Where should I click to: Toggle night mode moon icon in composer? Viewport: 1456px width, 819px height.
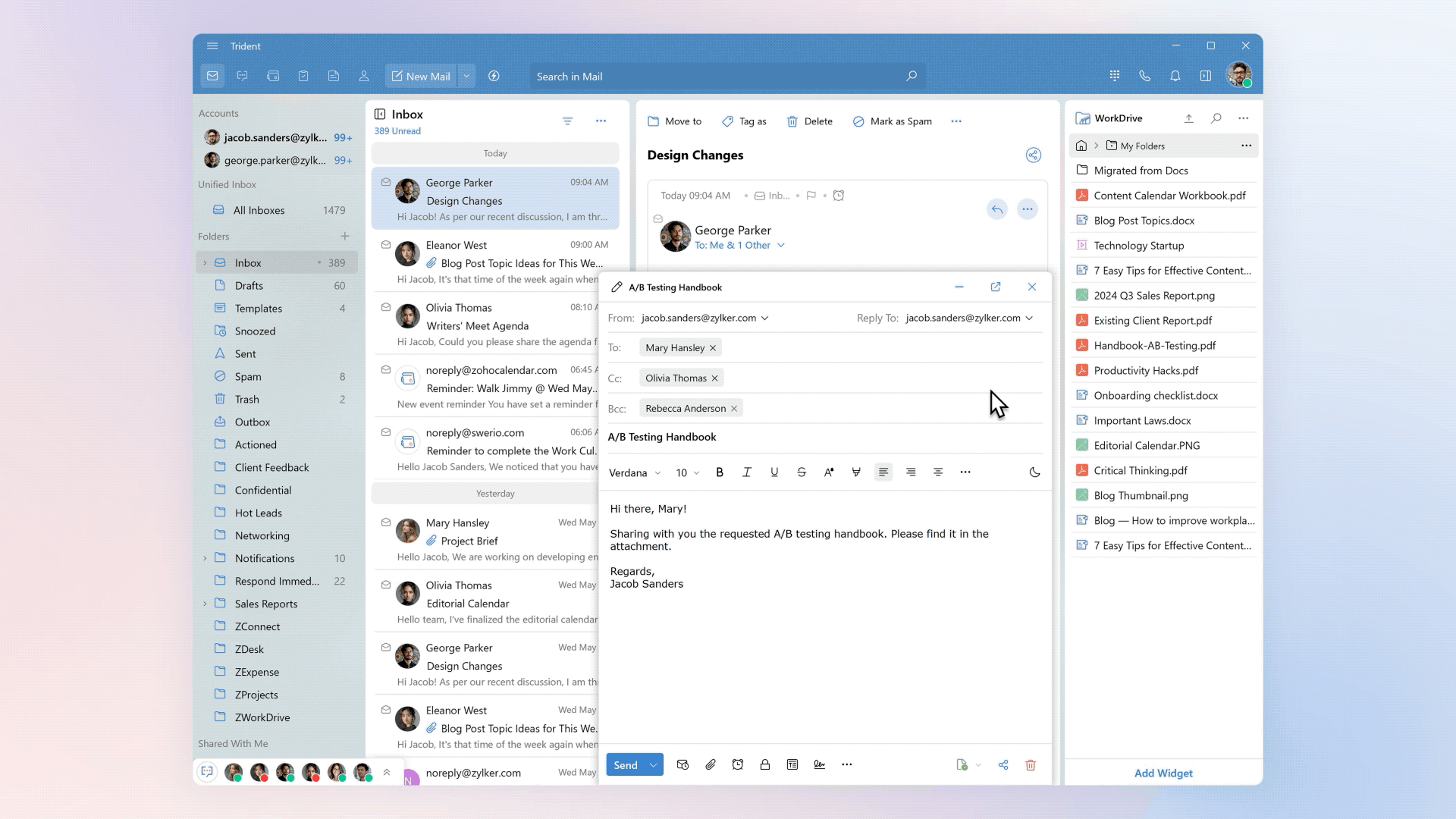(1034, 472)
